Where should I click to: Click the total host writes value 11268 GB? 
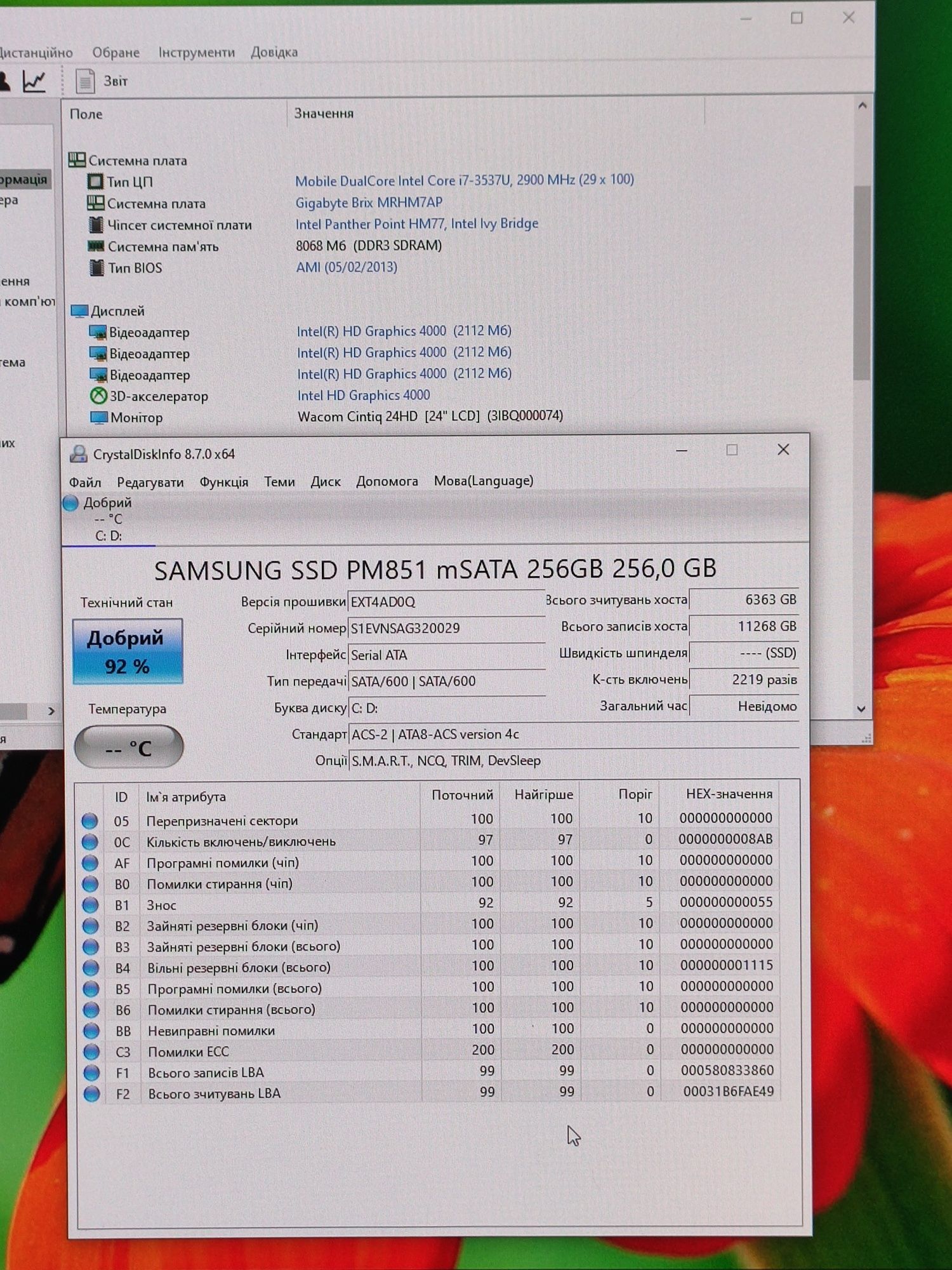pos(744,626)
